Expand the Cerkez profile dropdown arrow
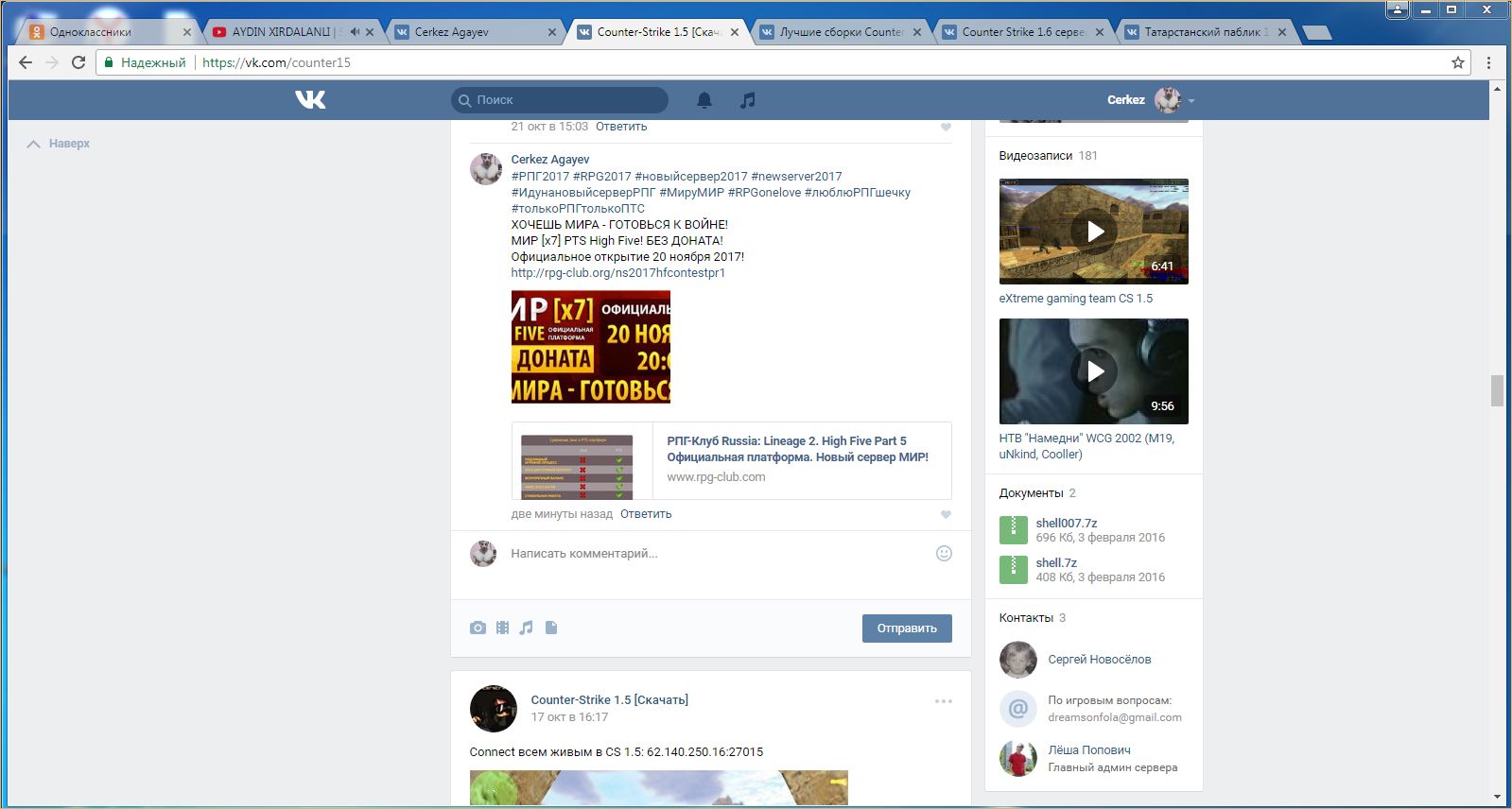1512x809 pixels. tap(1191, 100)
